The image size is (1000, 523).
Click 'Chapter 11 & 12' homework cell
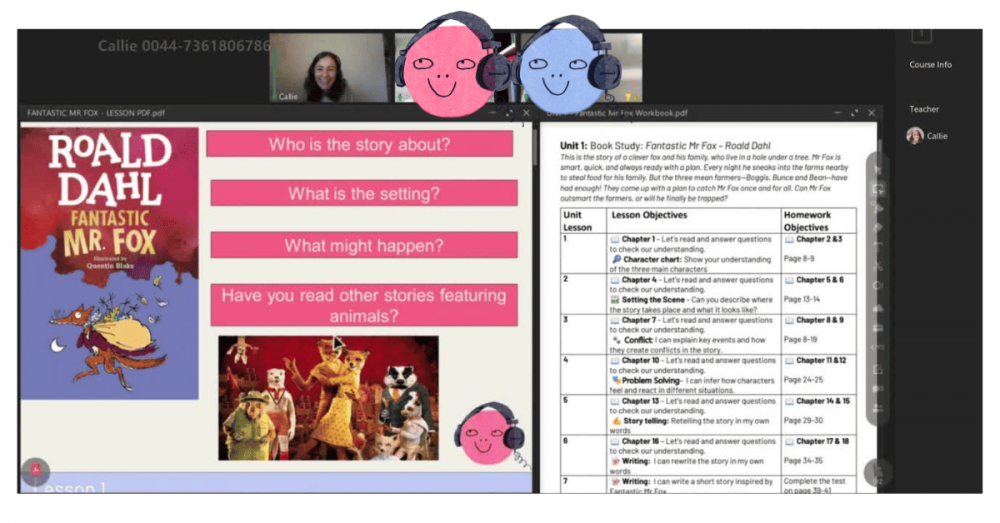(821, 360)
